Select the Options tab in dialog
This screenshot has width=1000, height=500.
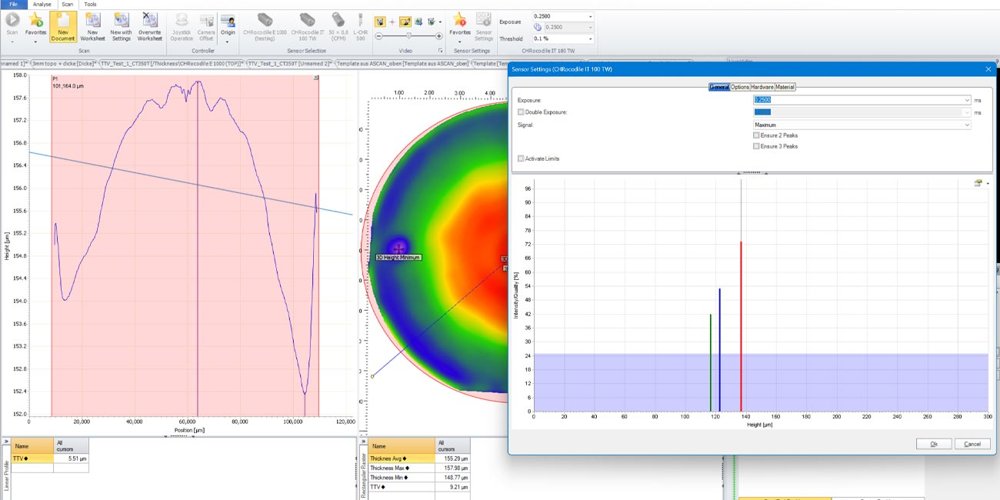point(740,87)
